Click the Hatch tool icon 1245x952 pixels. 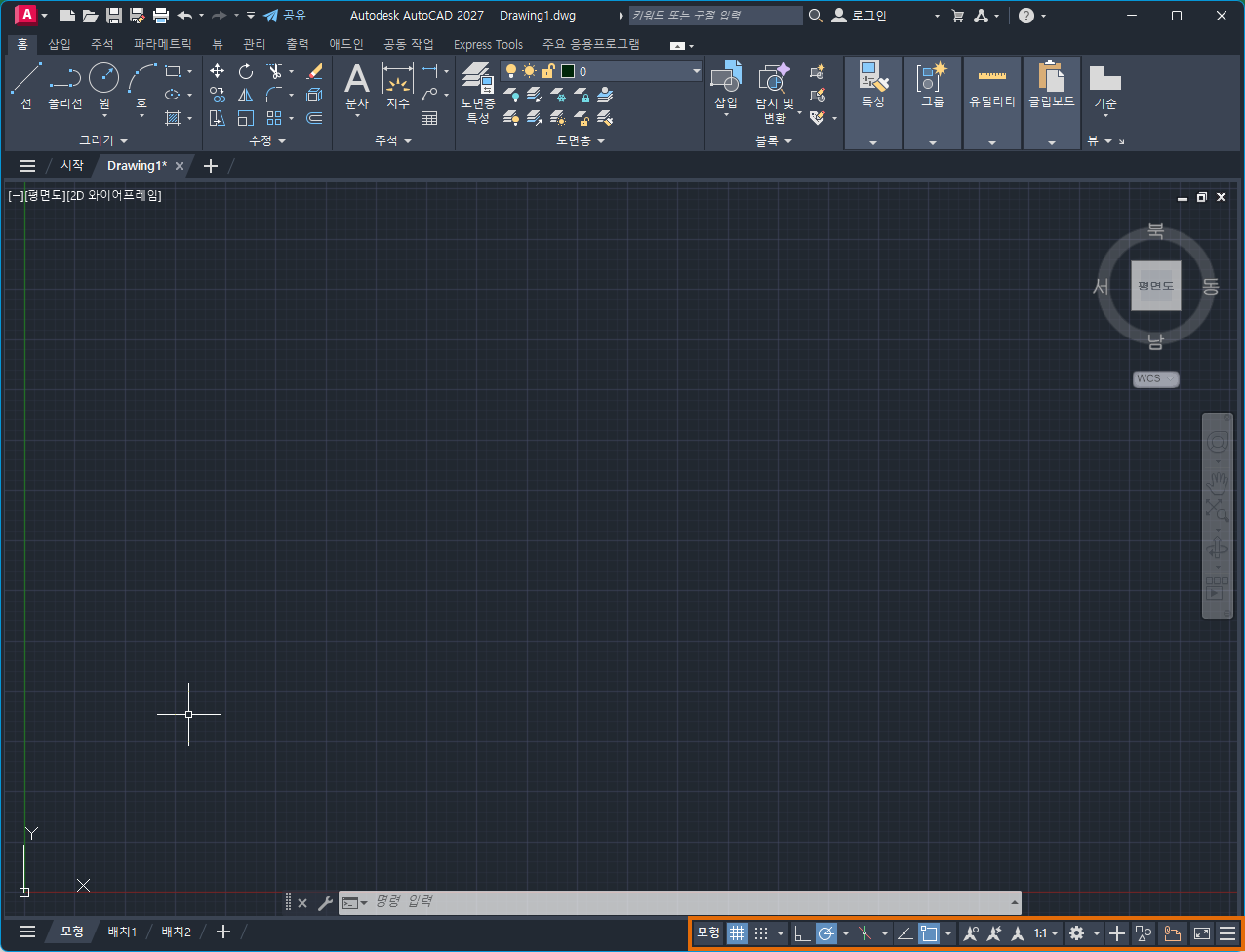coord(173,118)
